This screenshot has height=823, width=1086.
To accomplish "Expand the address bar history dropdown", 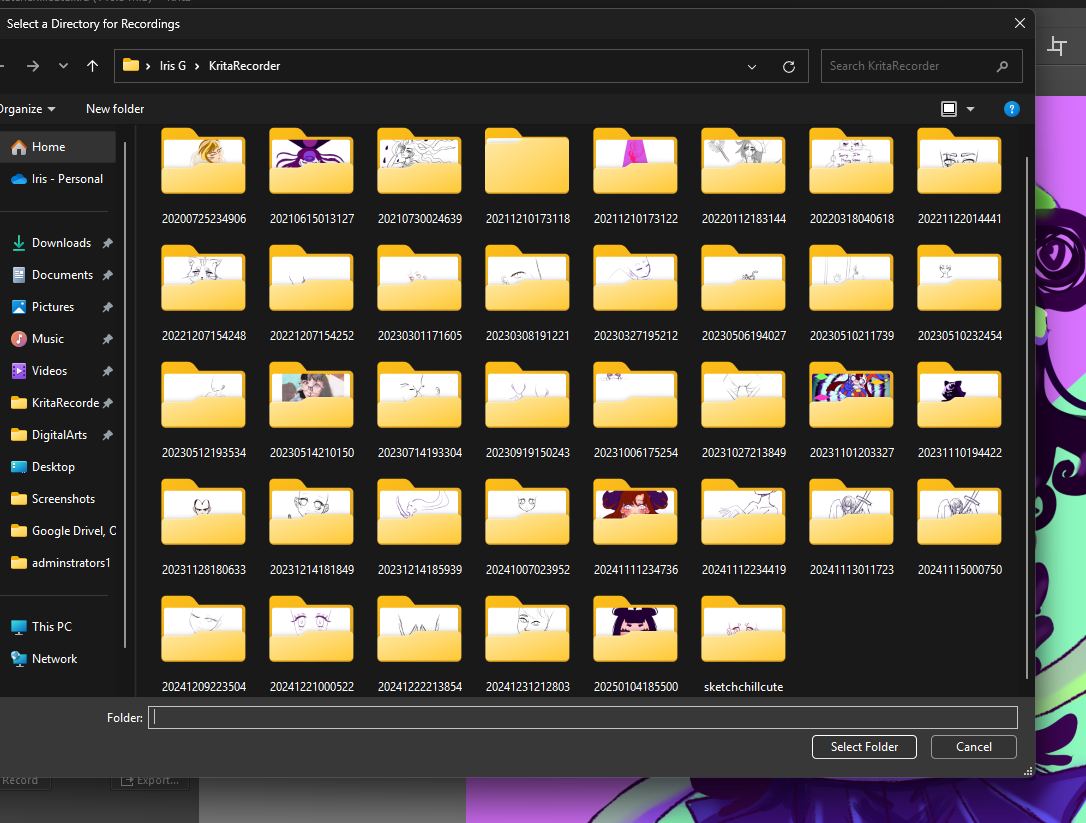I will [x=752, y=66].
